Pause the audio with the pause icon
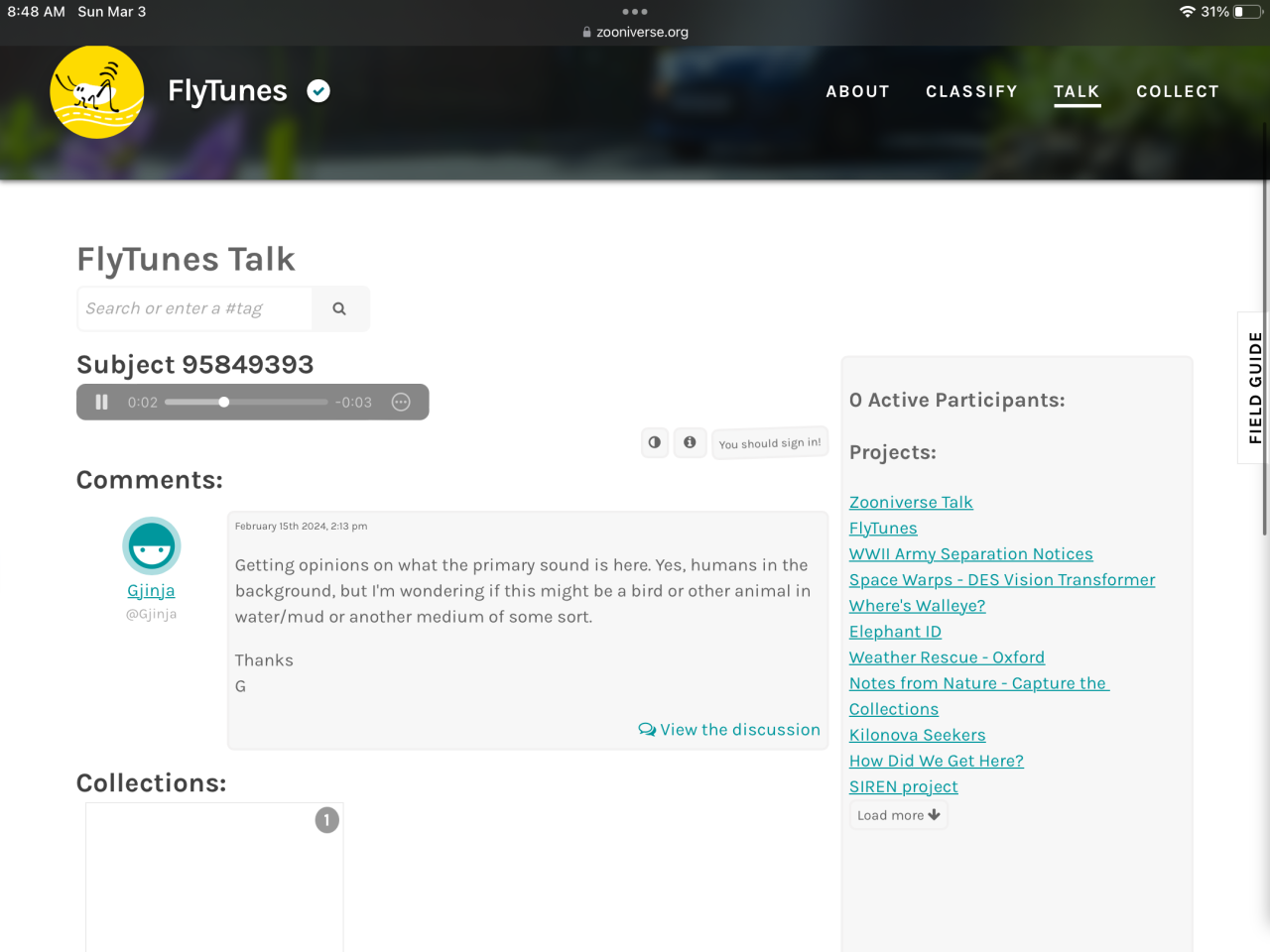This screenshot has height=952, width=1270. coord(101,402)
